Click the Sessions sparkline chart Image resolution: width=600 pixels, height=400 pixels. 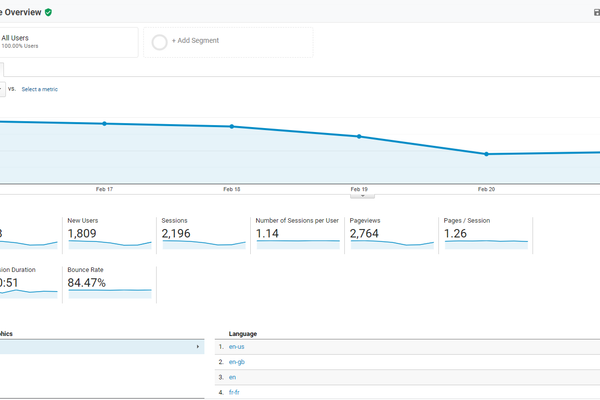pyautogui.click(x=204, y=244)
